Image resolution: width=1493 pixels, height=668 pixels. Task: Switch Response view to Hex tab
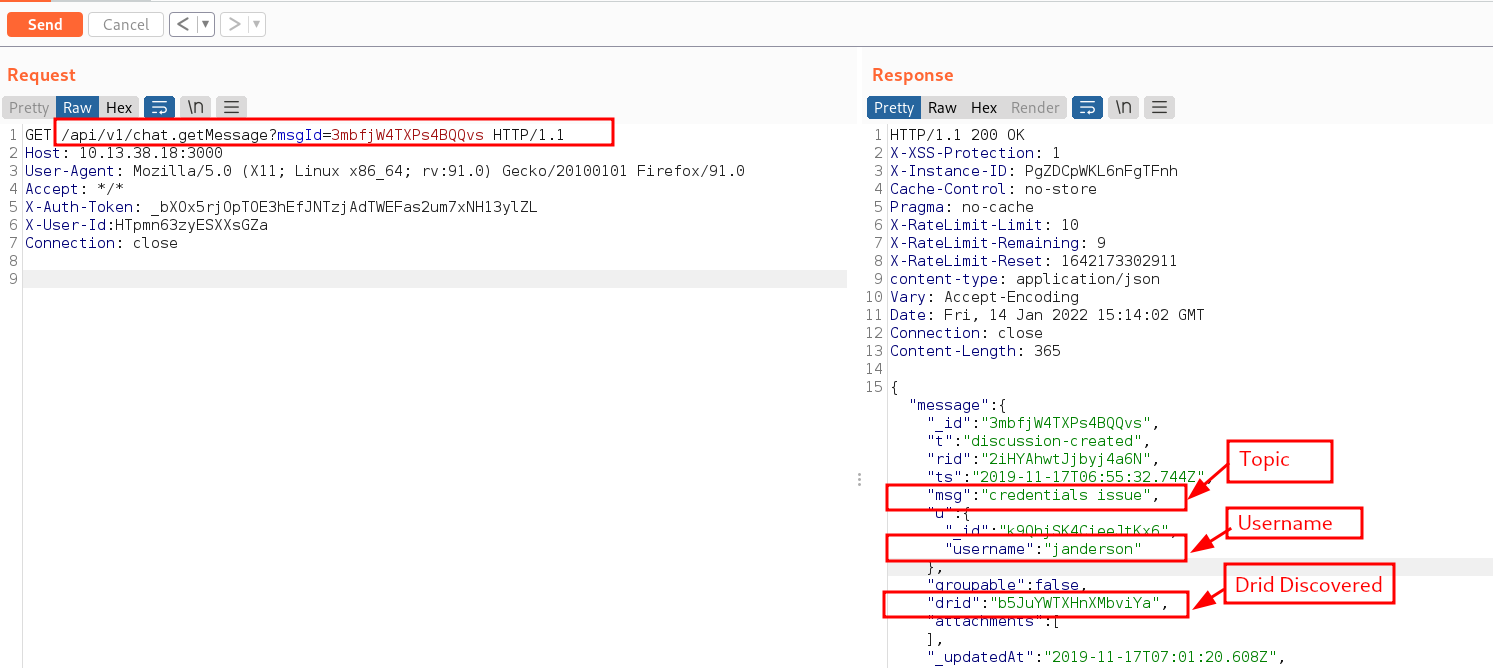pos(984,107)
